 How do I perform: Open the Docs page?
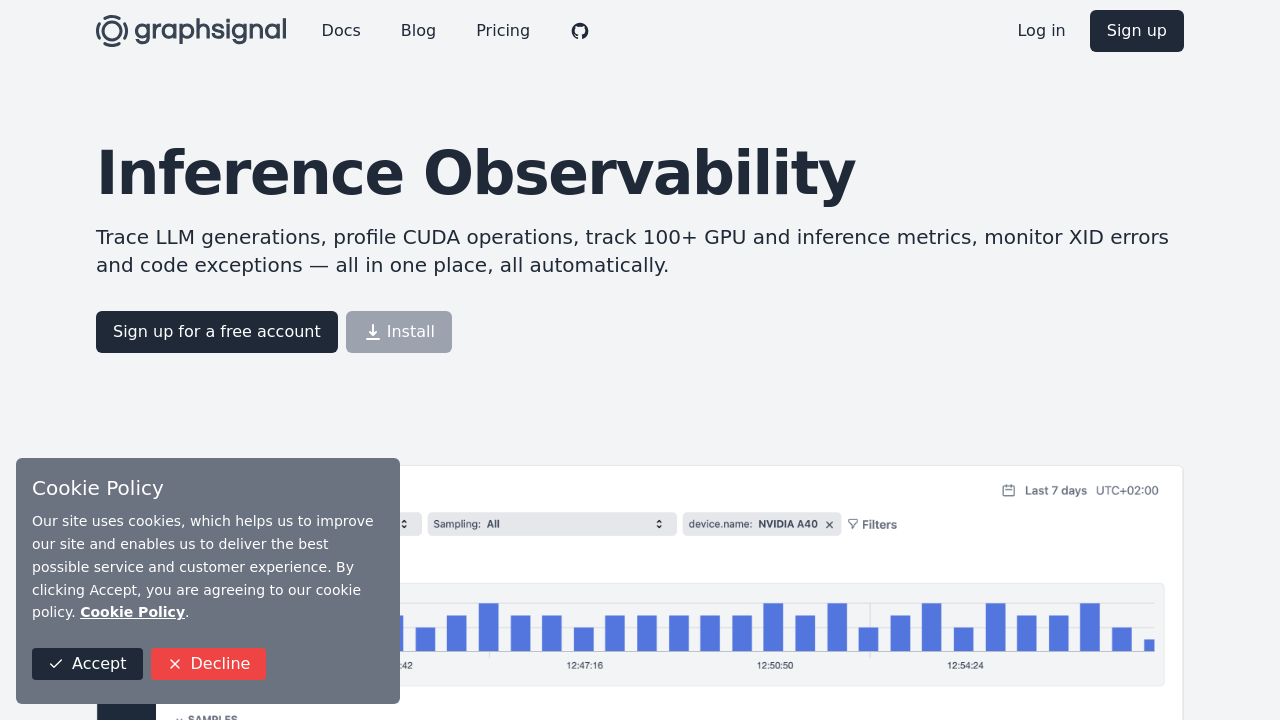point(341,31)
